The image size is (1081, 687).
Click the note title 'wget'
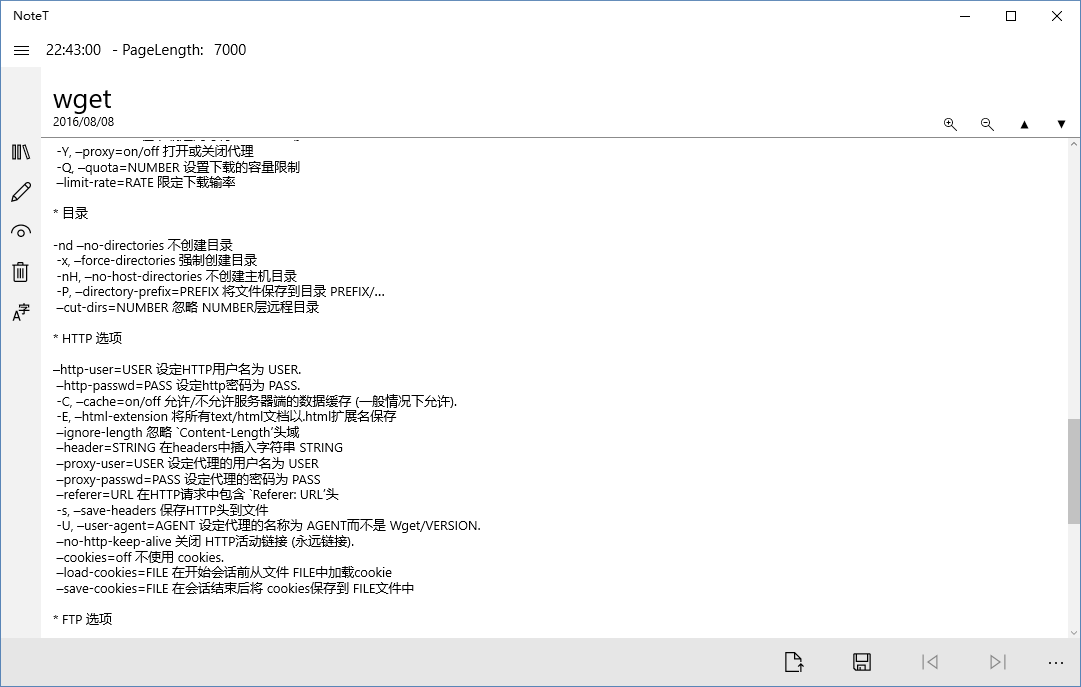tap(82, 100)
